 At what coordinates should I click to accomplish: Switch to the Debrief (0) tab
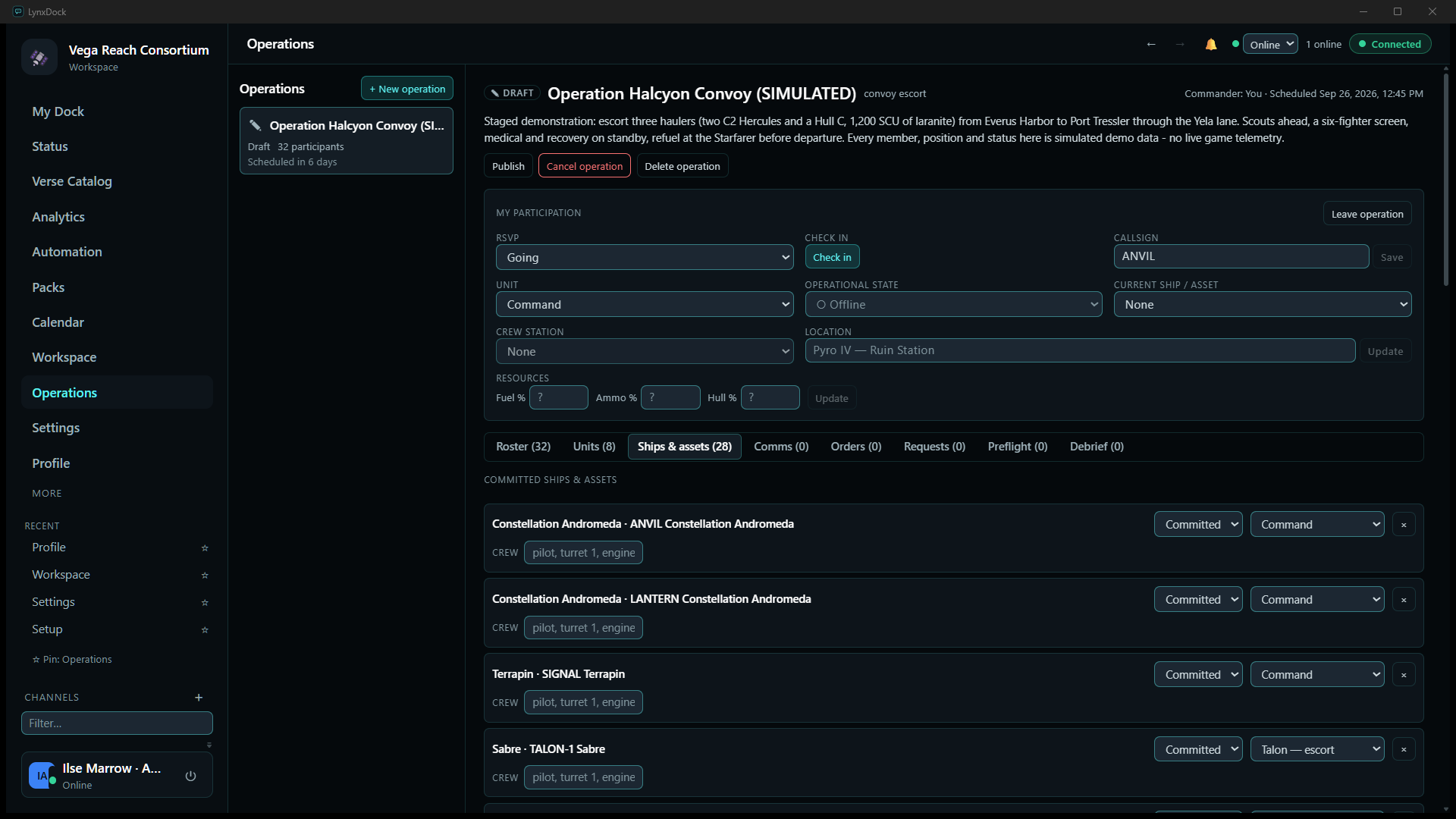(x=1097, y=447)
